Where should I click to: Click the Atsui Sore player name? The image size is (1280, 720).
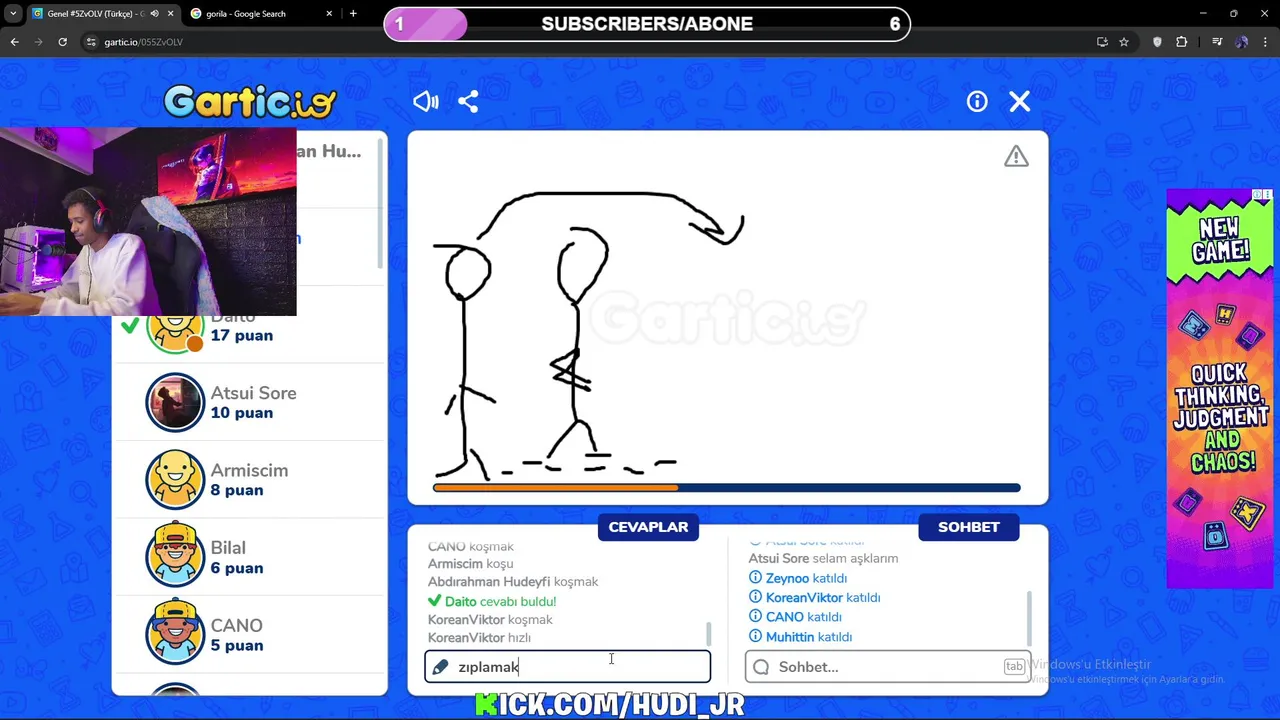253,393
